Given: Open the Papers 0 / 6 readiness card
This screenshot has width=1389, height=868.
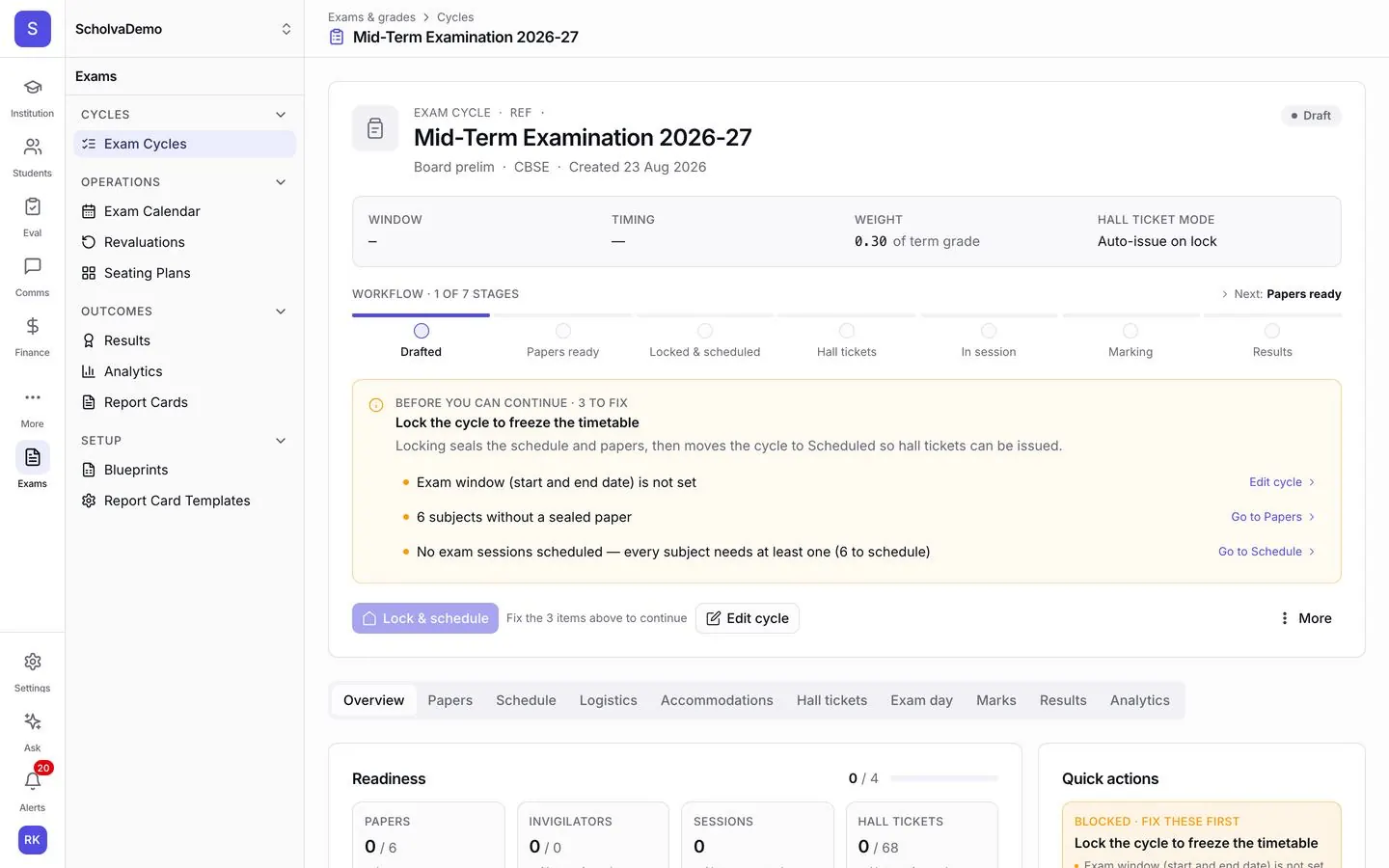Looking at the screenshot, I should click(428, 835).
